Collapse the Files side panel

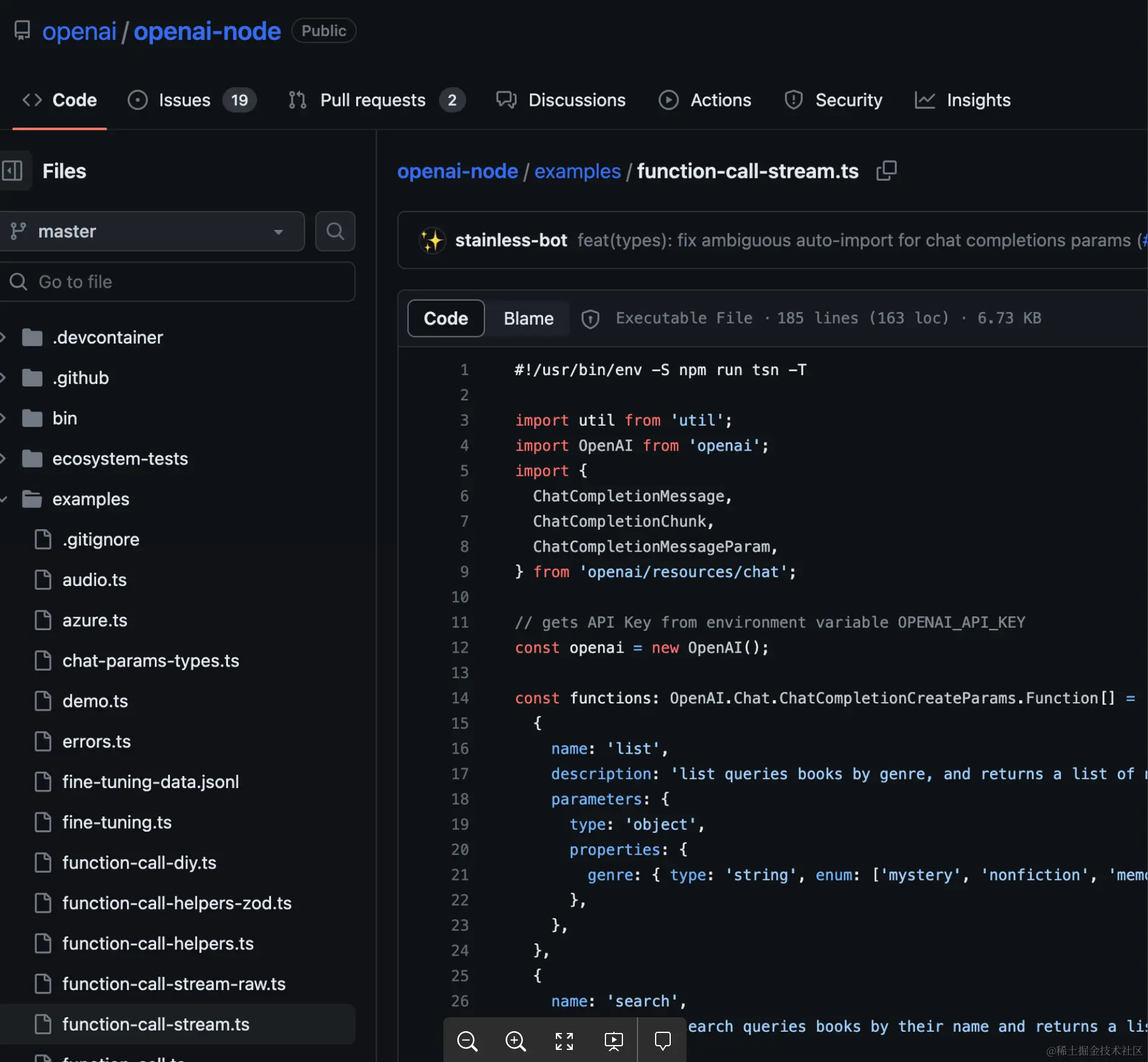[12, 171]
